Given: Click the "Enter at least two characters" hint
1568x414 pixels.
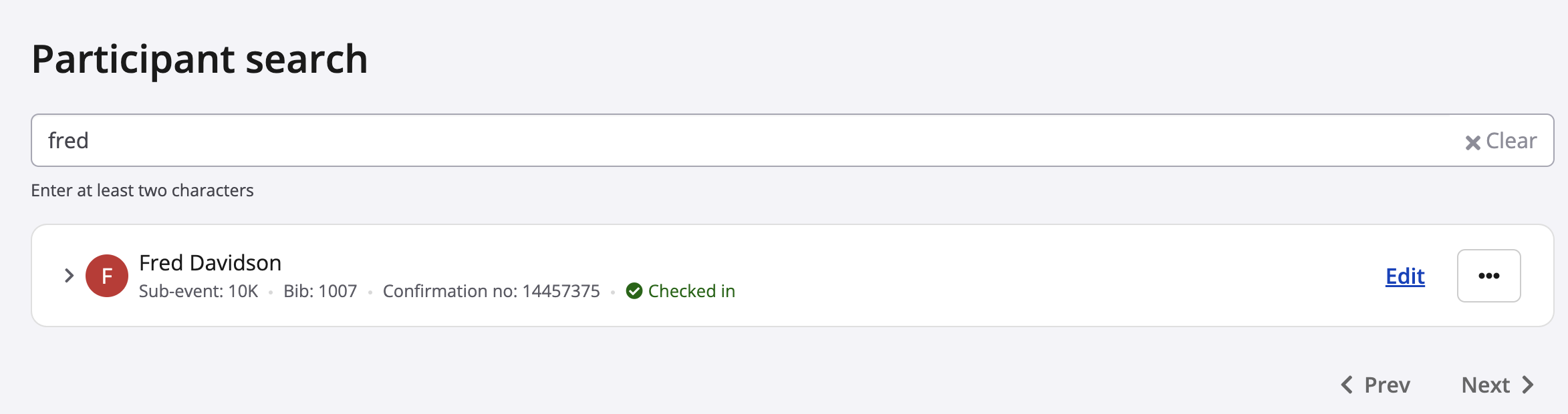Looking at the screenshot, I should [142, 190].
